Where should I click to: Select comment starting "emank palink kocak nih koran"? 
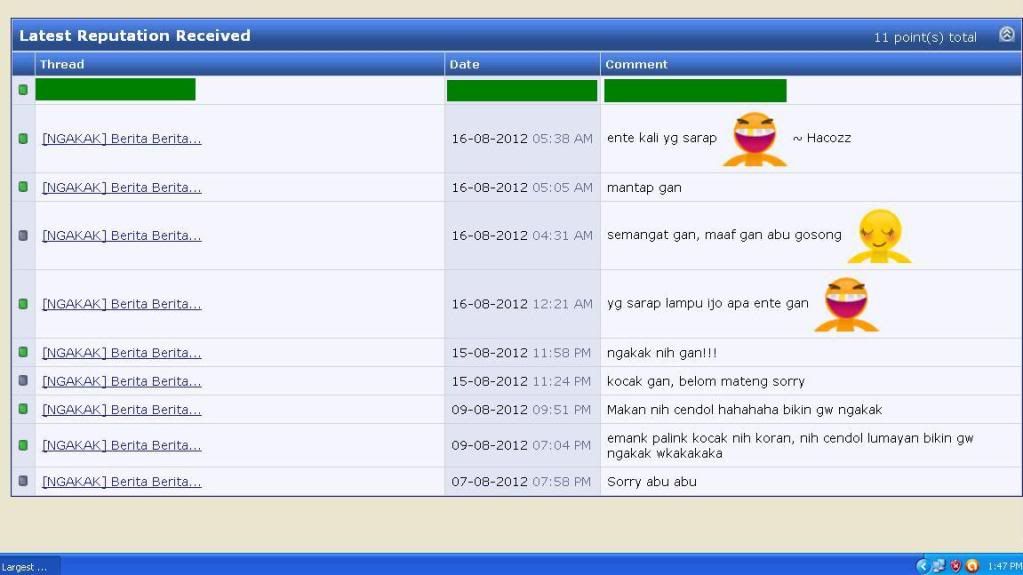(789, 445)
